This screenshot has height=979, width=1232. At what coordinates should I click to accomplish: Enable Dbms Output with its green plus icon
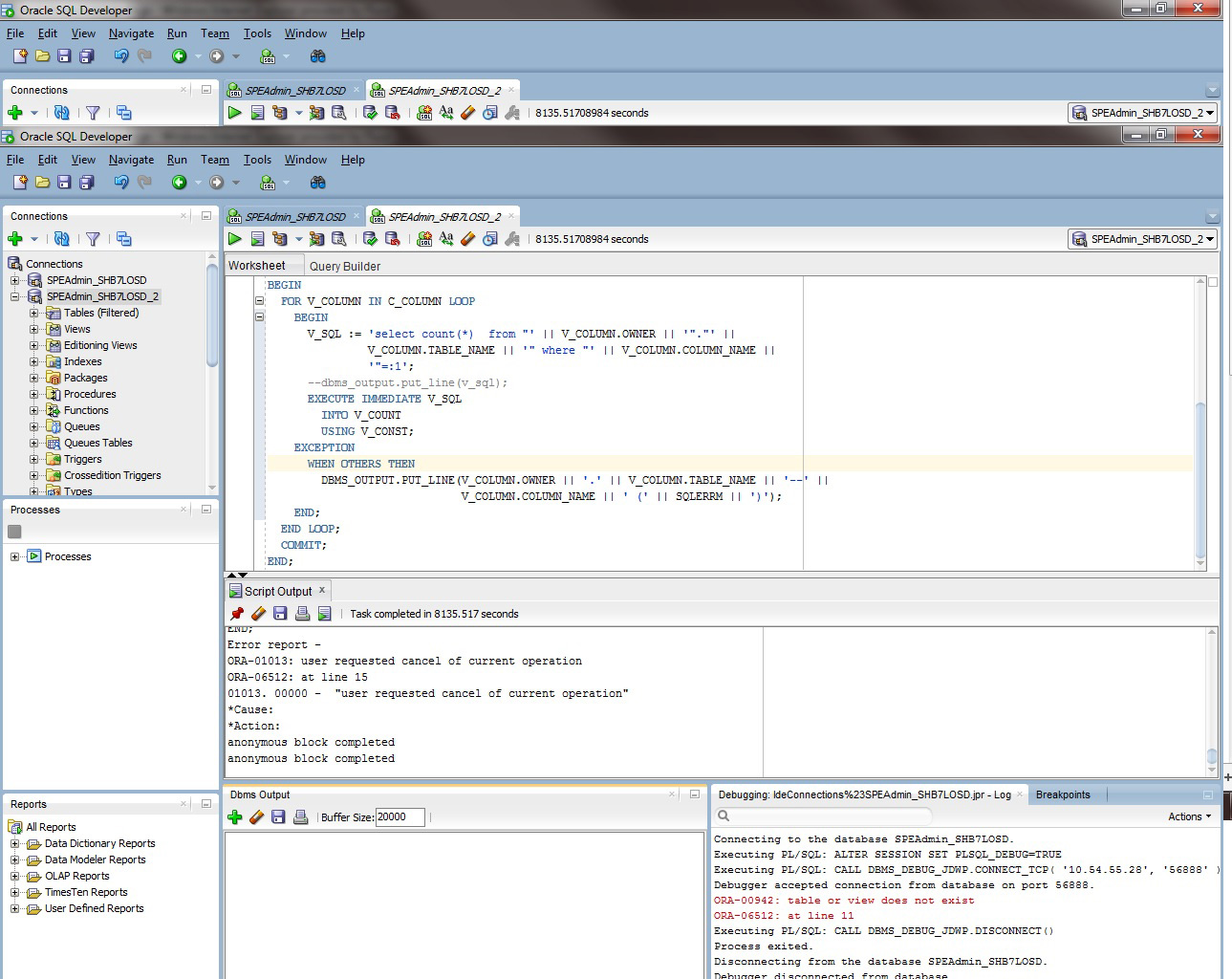(235, 817)
